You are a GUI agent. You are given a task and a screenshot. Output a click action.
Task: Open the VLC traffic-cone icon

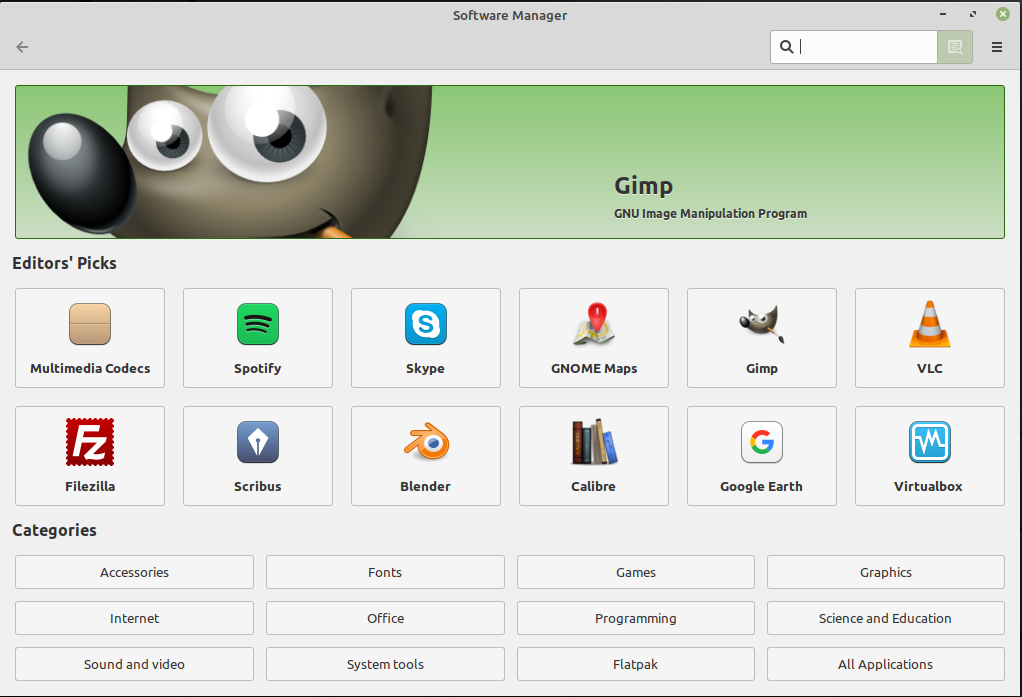929,324
